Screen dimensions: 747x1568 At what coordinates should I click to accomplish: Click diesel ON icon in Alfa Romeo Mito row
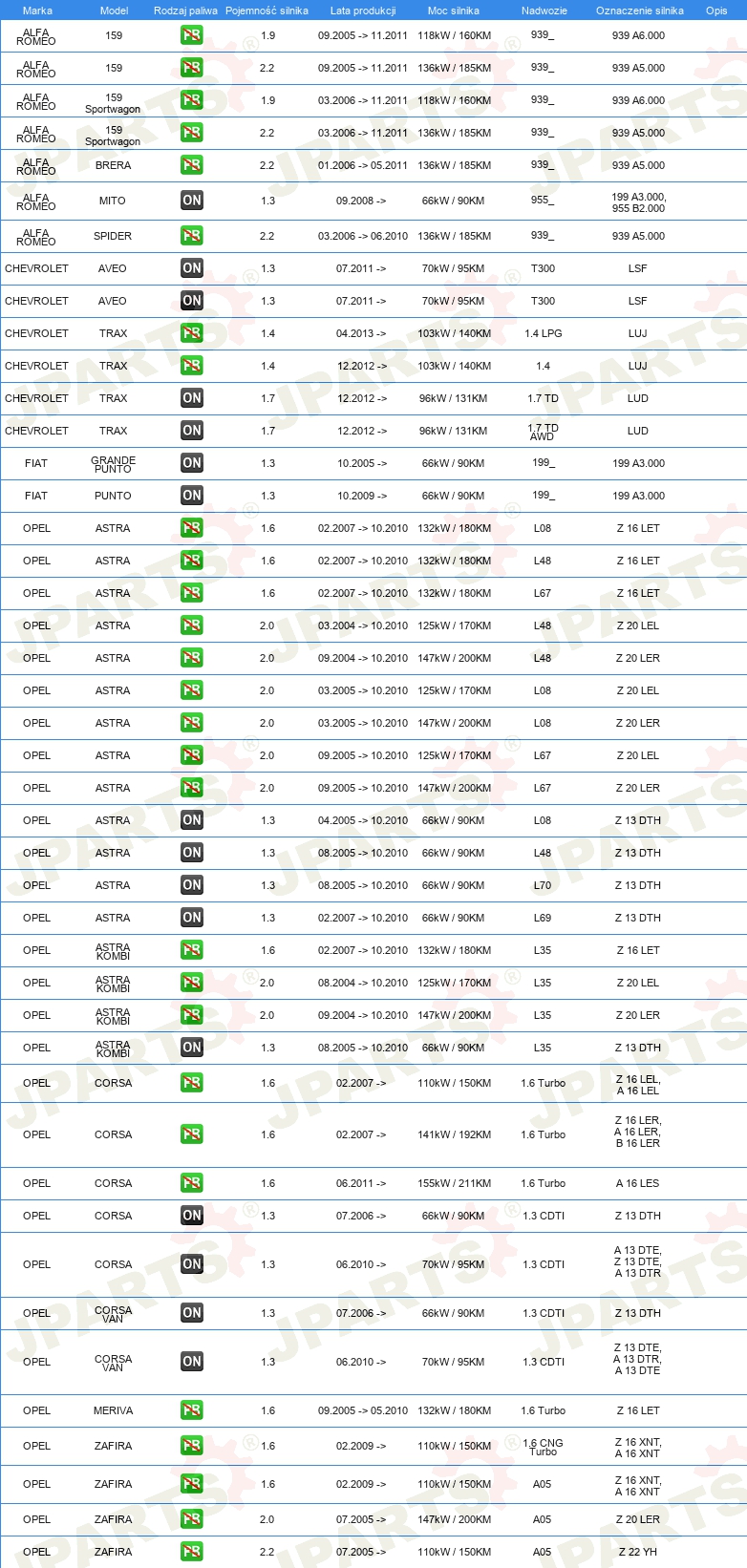pos(192,201)
